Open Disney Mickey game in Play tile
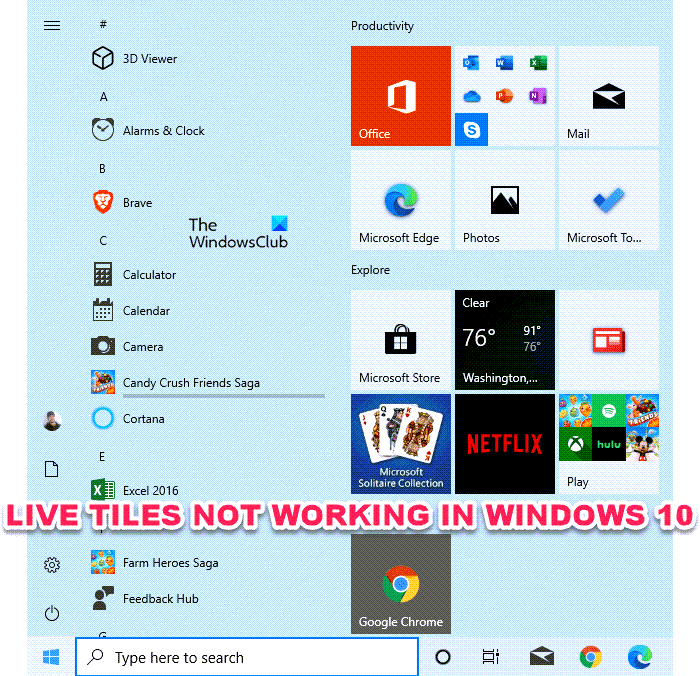This screenshot has height=676, width=700. point(642,444)
